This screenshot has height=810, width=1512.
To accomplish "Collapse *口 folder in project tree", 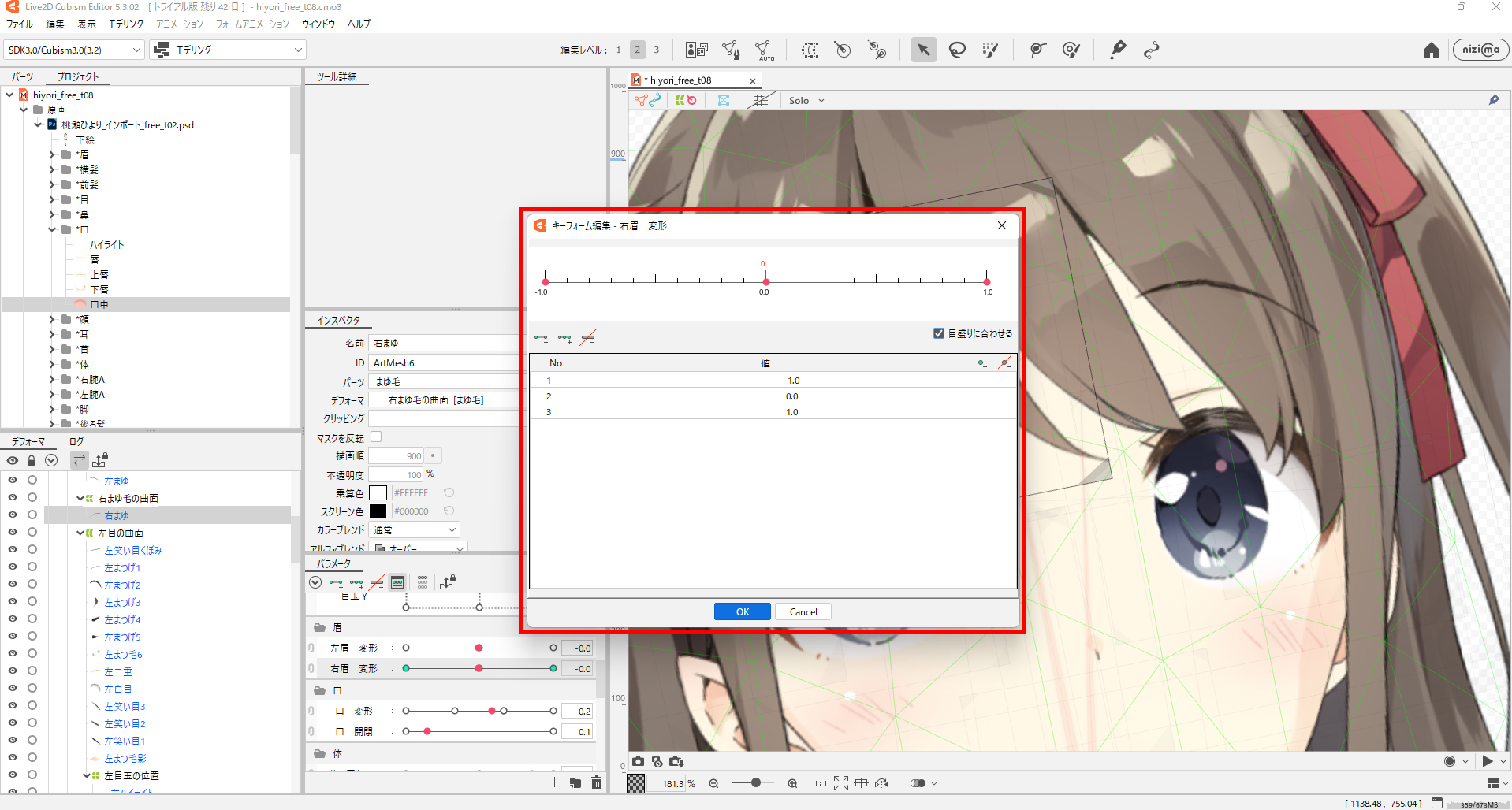I will pos(52,229).
